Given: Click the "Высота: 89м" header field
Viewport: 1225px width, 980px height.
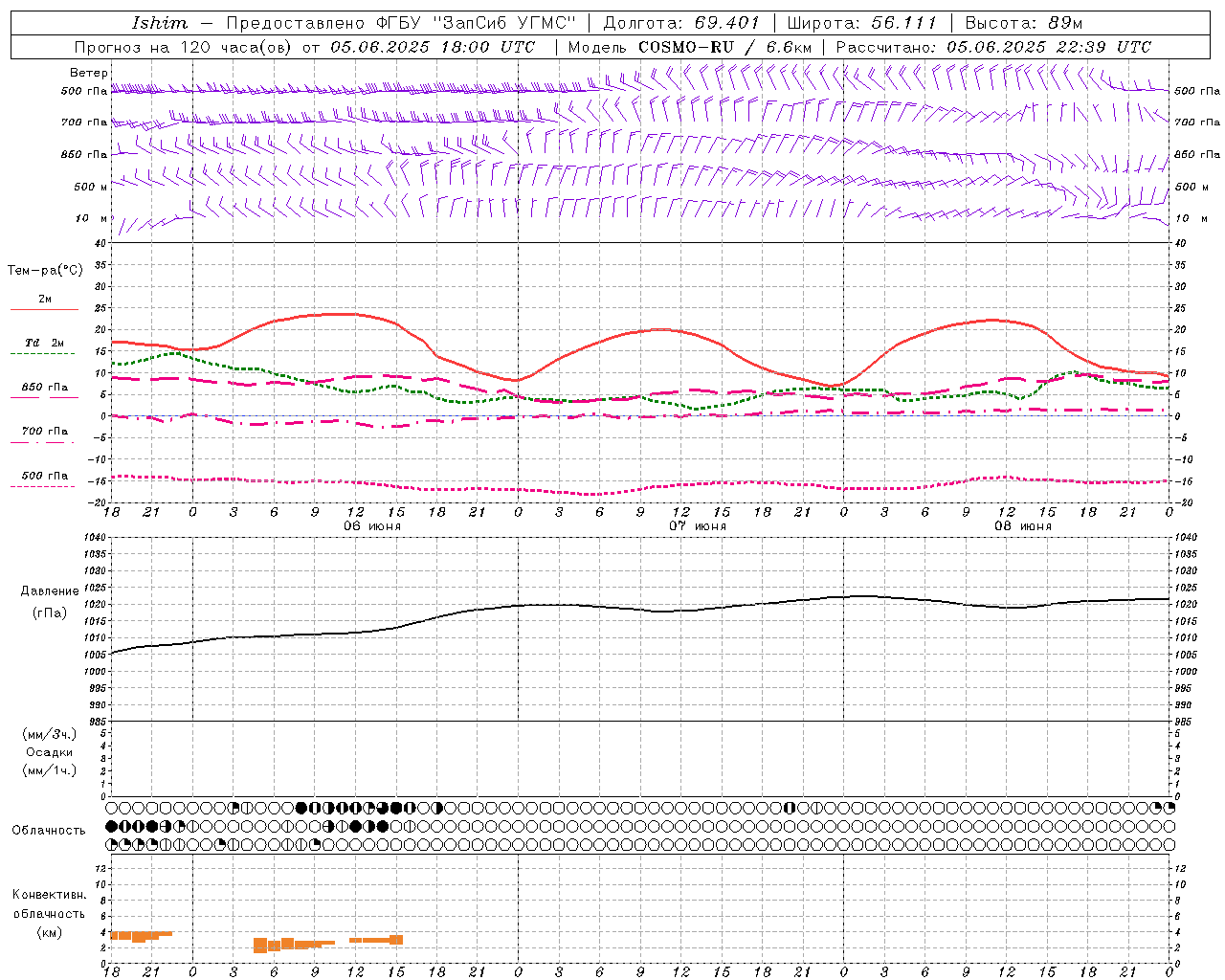Looking at the screenshot, I should click(x=1023, y=23).
